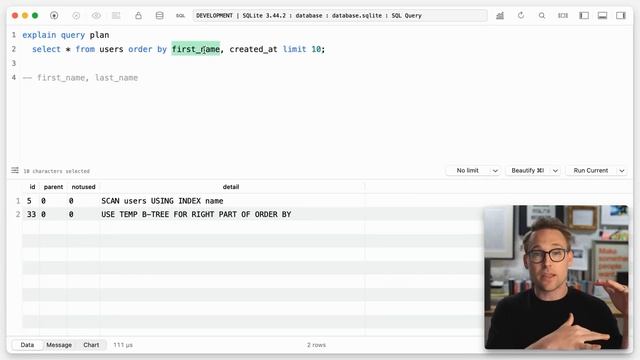Click the dimmed eye preview icon
Screen dimensions: 640x360
coord(96,16)
